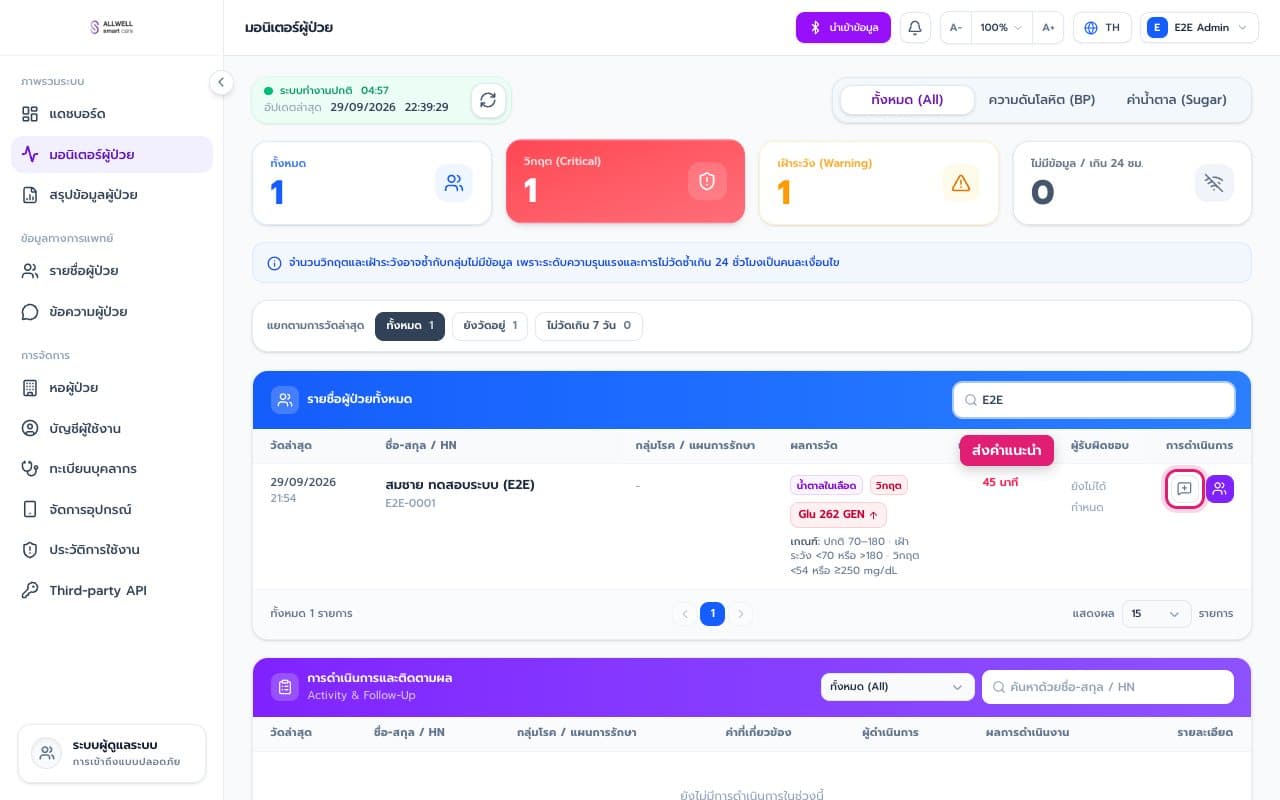
Task: Click the refresh data icon button
Action: tap(488, 100)
